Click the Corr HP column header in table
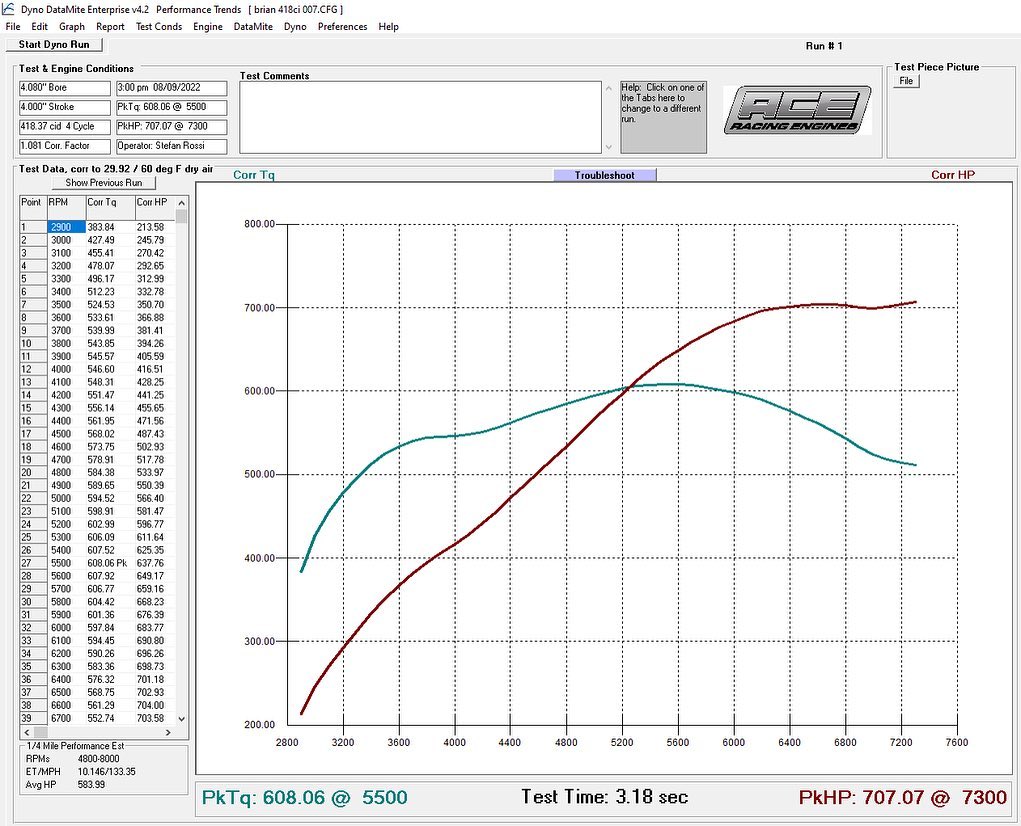Image resolution: width=1021 pixels, height=826 pixels. pyautogui.click(x=155, y=207)
